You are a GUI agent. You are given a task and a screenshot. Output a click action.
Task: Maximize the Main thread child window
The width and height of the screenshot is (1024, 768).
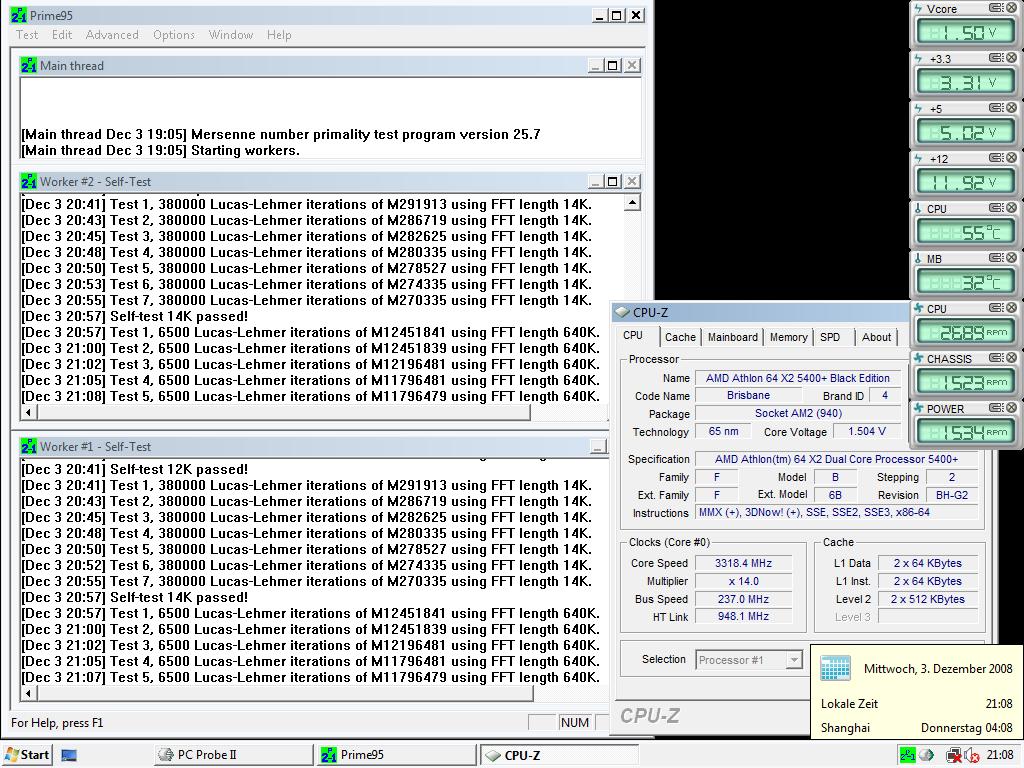tap(613, 65)
